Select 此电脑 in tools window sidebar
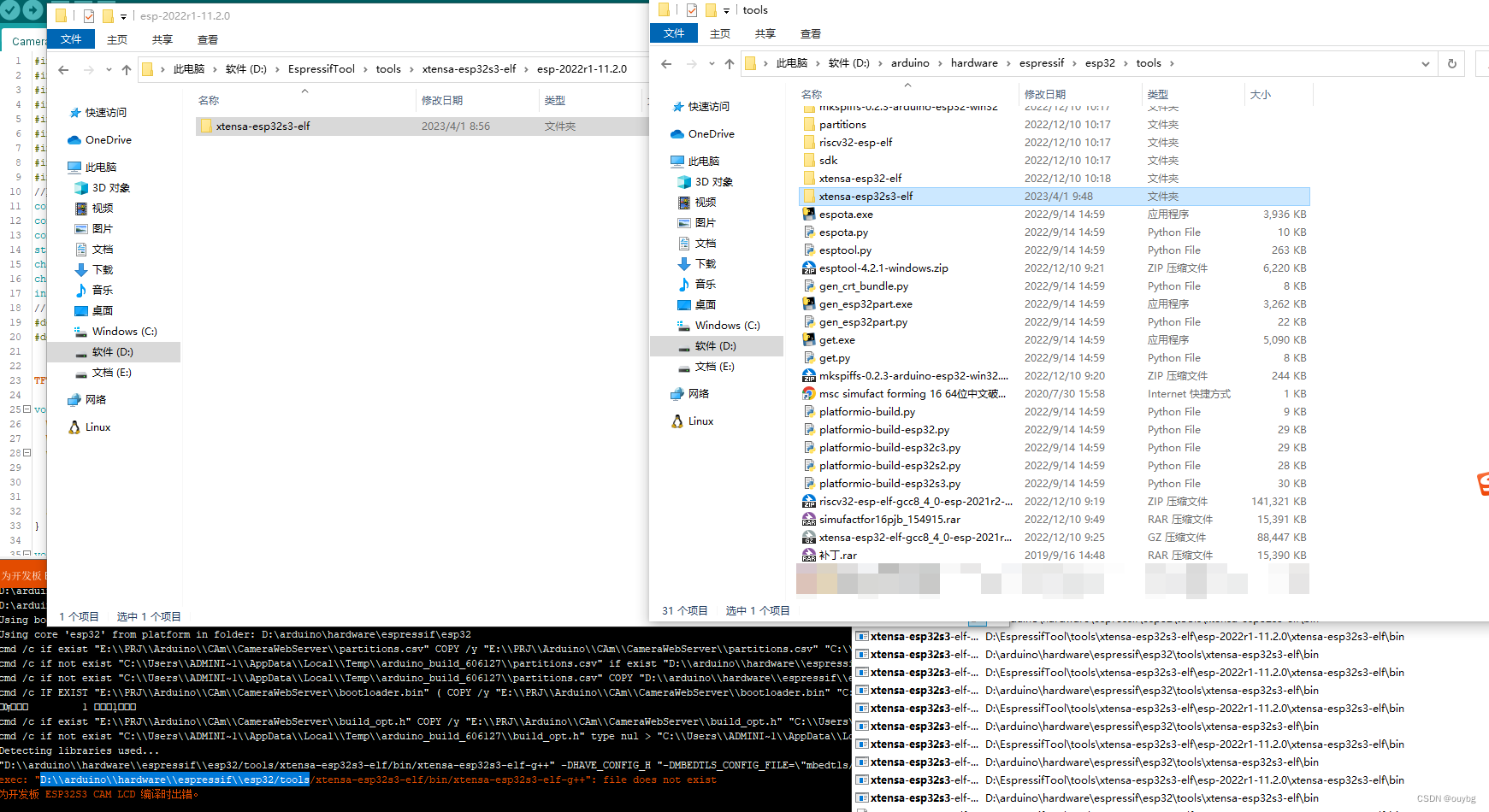This screenshot has width=1489, height=812. coord(704,162)
